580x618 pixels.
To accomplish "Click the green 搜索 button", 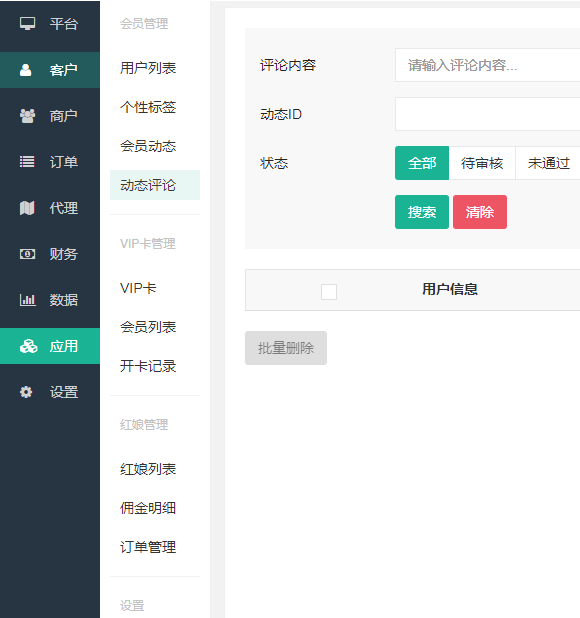I will (422, 212).
